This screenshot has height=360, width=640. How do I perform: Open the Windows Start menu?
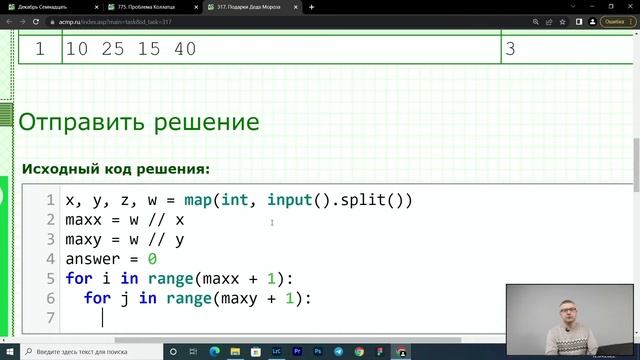tap(10, 351)
